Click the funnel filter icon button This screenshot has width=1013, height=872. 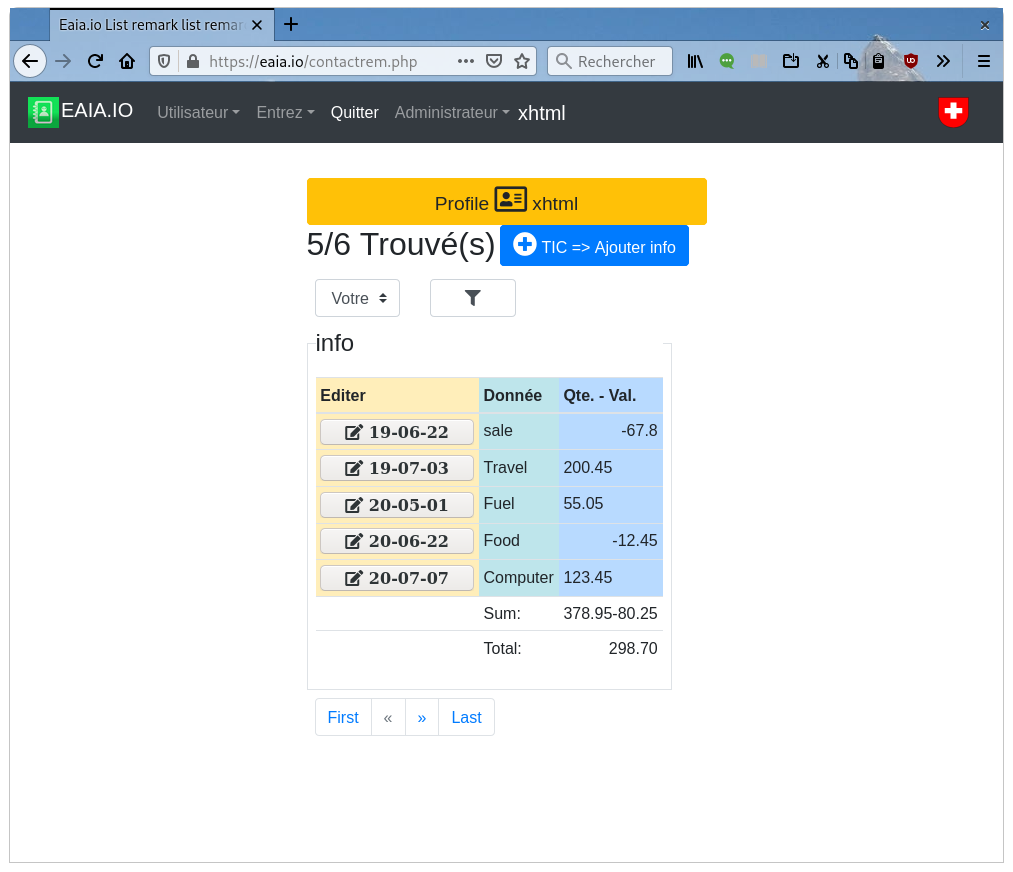473,298
